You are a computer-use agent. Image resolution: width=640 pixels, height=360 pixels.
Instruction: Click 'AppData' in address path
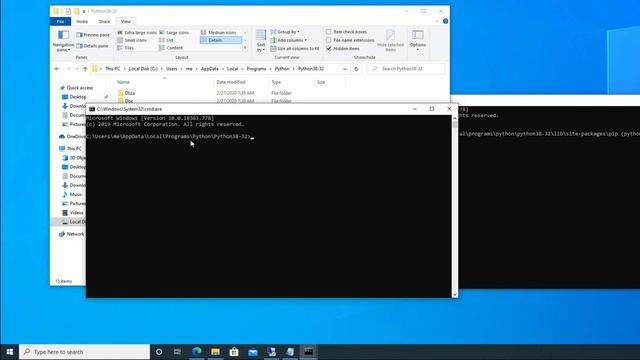tap(210, 69)
